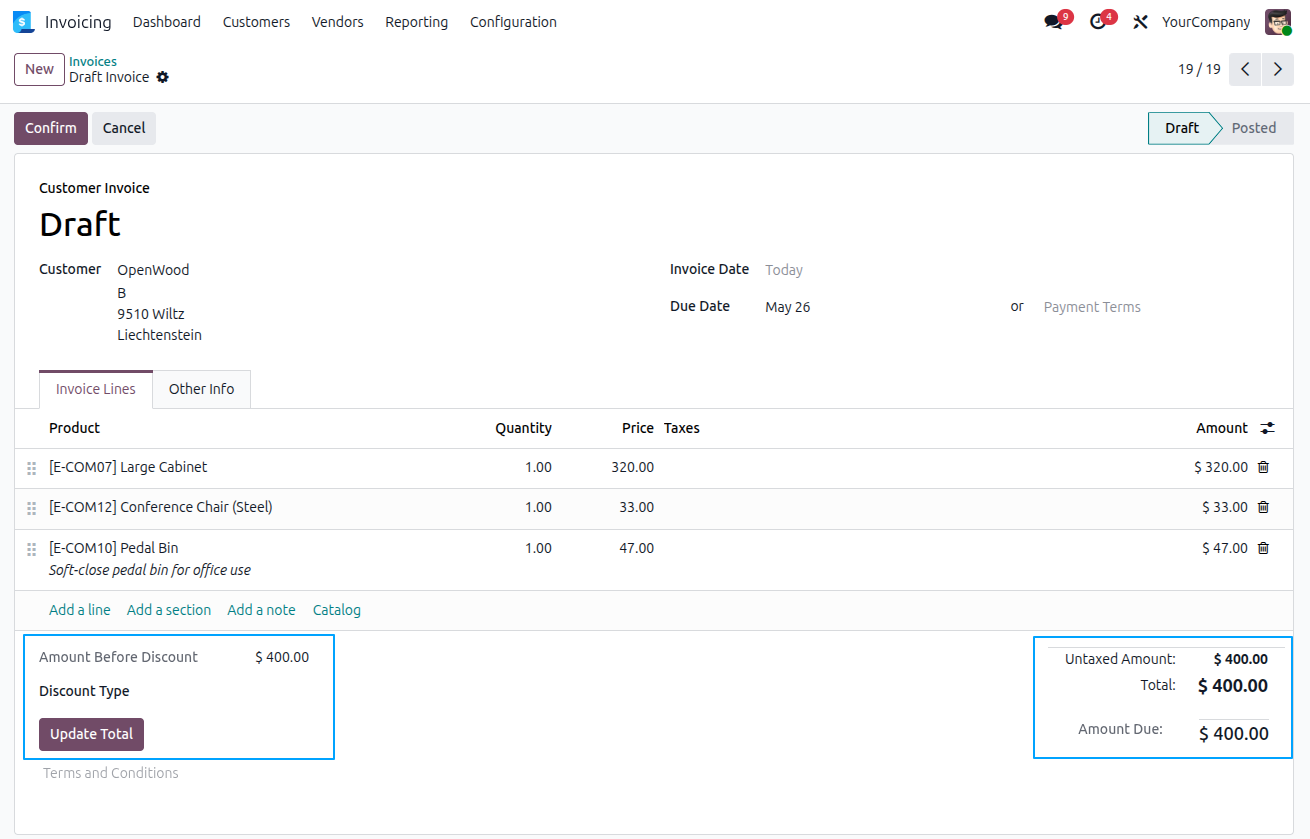The image size is (1310, 839).
Task: Delete the Conference Chair invoice line
Action: point(1263,507)
